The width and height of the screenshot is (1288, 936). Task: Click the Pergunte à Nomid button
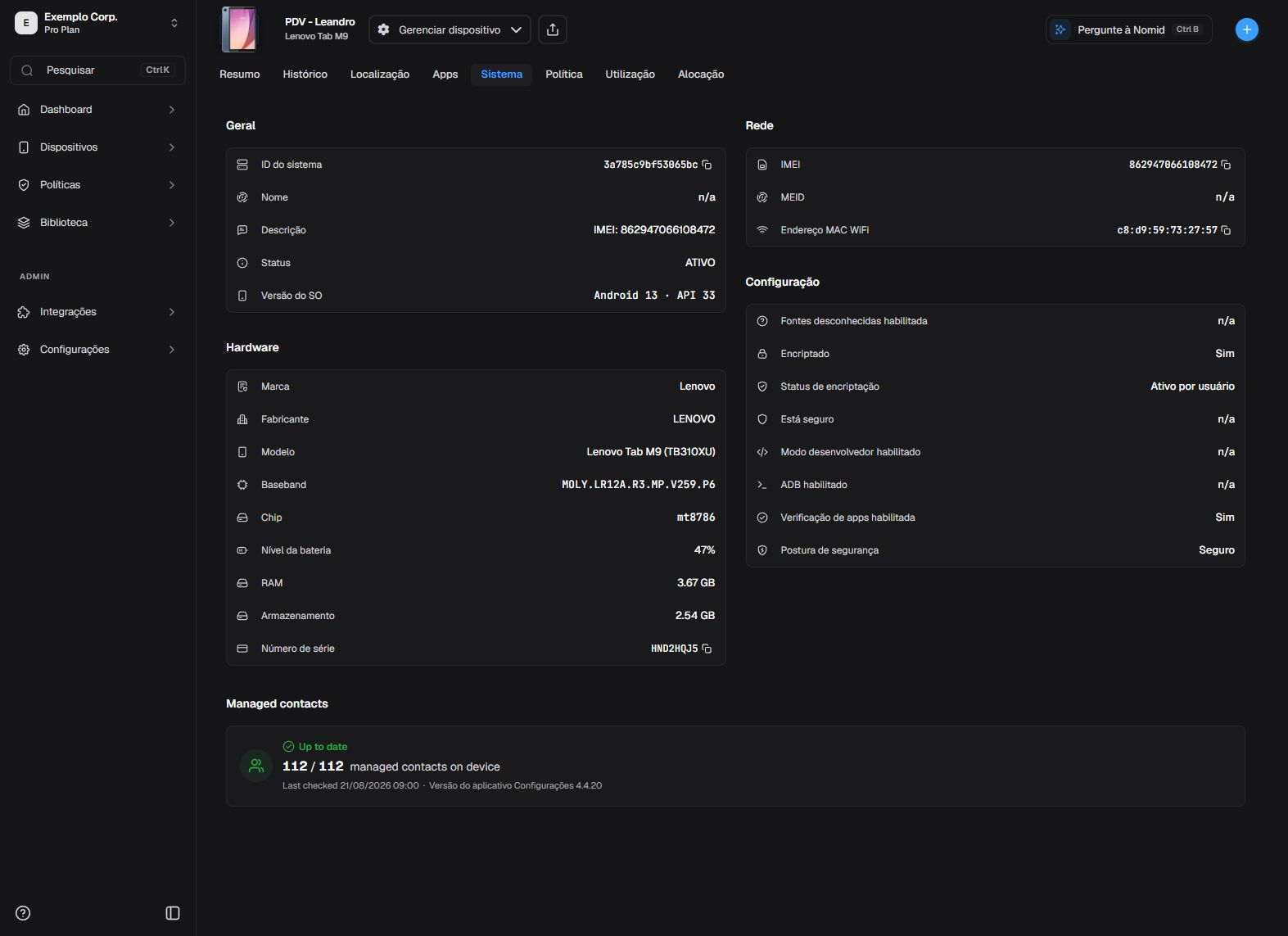point(1128,29)
